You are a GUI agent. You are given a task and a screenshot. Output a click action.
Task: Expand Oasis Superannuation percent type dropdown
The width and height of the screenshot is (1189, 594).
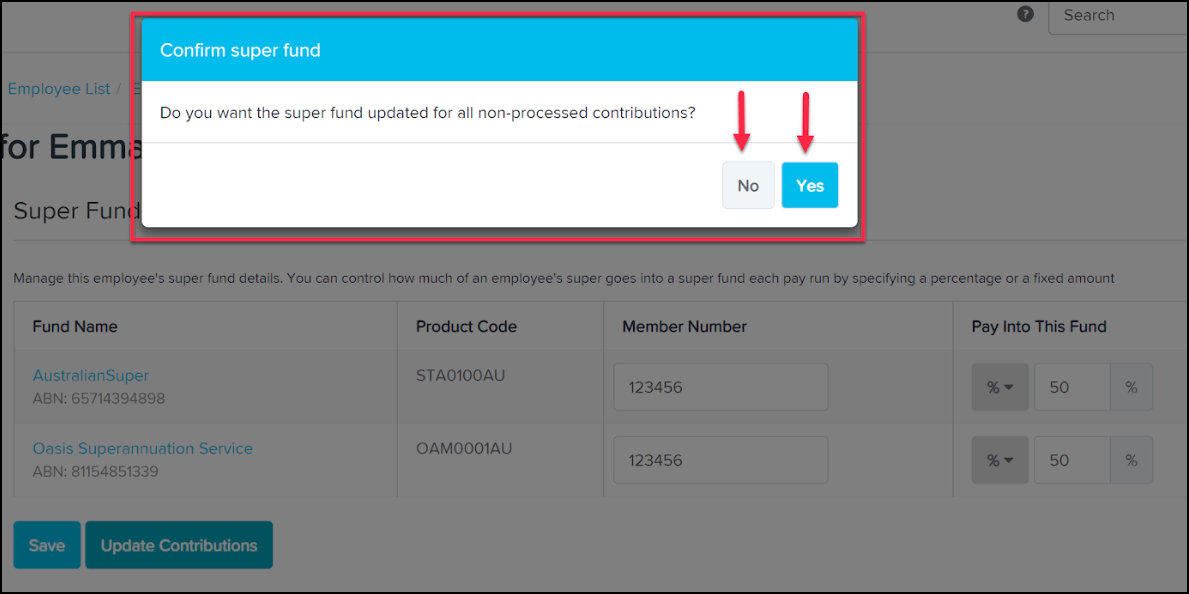[1000, 460]
